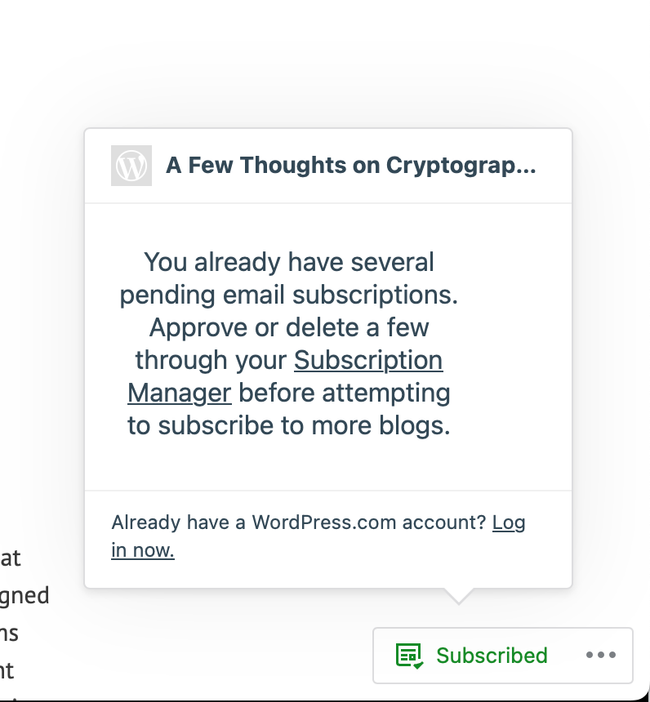The height and width of the screenshot is (702, 650).
Task: Click the WordPress logo in the popup header
Action: (x=131, y=166)
